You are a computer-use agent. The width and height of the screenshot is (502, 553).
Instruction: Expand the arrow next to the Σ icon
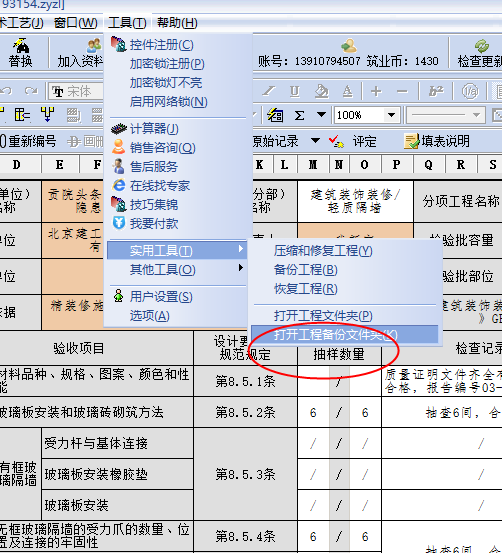click(x=321, y=115)
